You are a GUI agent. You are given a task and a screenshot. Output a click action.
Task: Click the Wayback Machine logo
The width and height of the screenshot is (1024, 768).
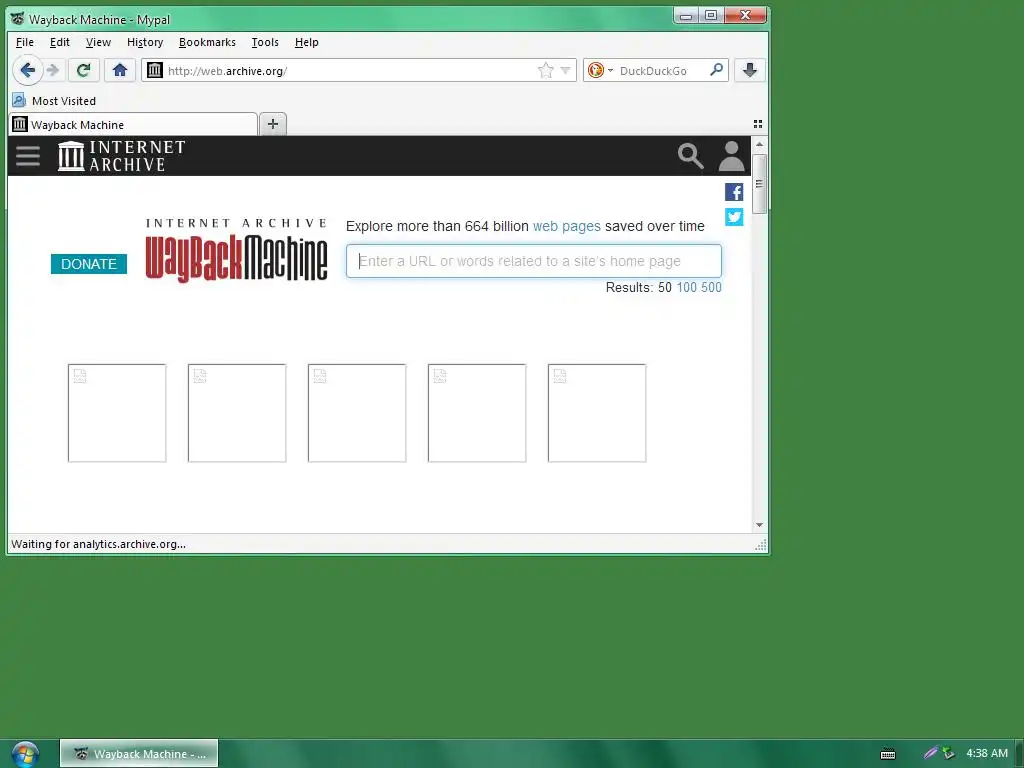[x=236, y=251]
